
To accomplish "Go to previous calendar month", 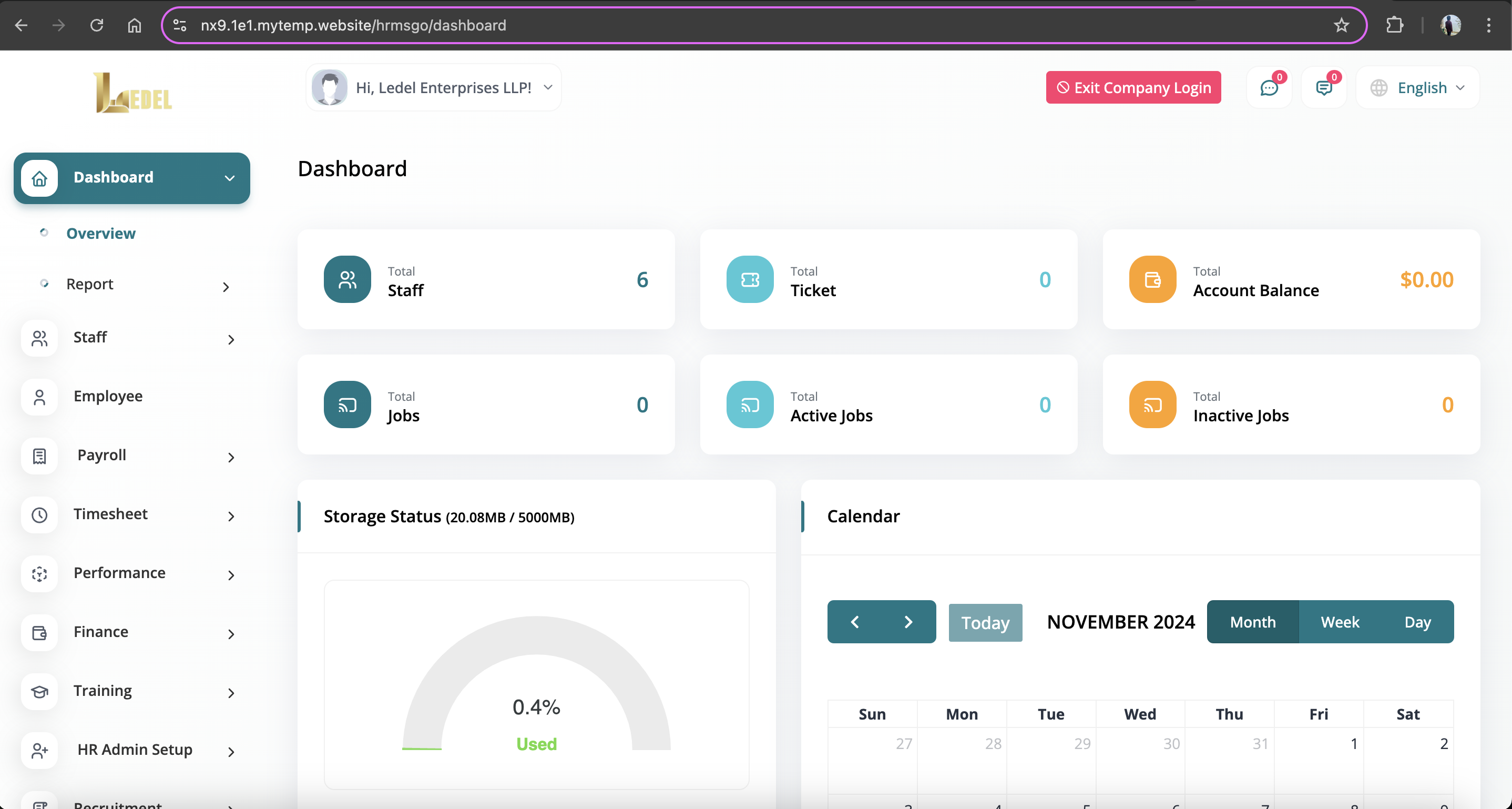I will [855, 622].
